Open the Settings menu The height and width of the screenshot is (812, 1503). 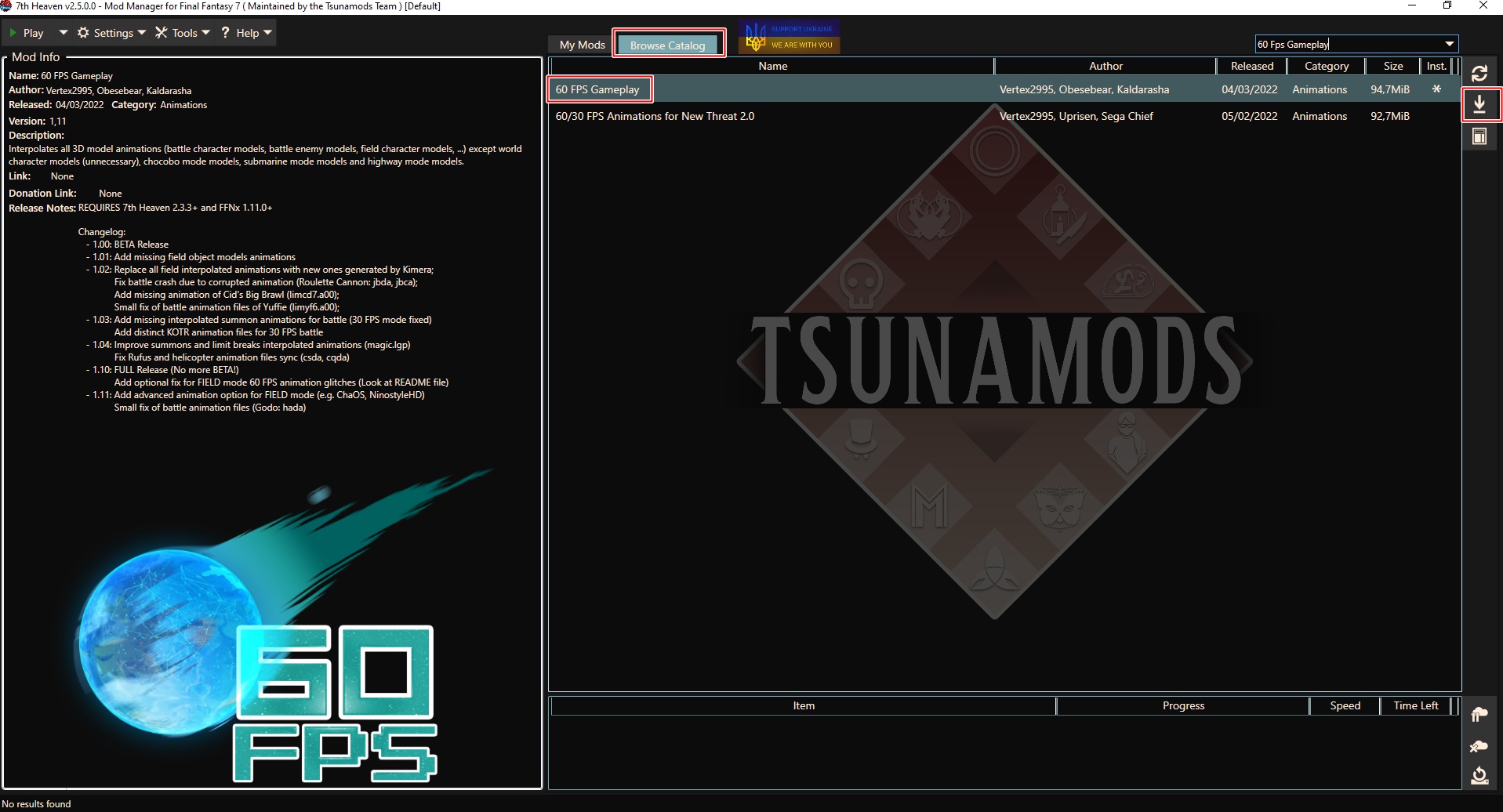111,33
